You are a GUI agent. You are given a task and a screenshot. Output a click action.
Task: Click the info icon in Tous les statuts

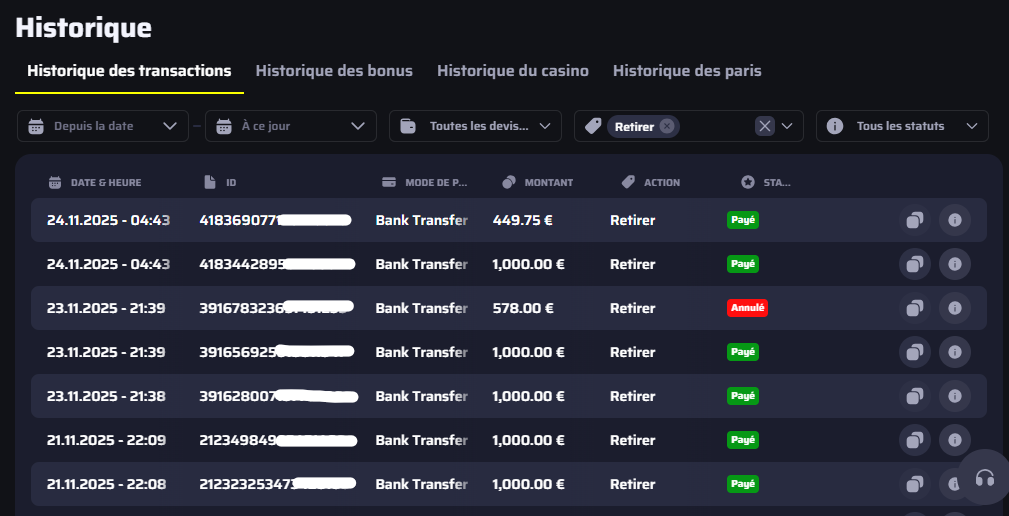point(835,126)
